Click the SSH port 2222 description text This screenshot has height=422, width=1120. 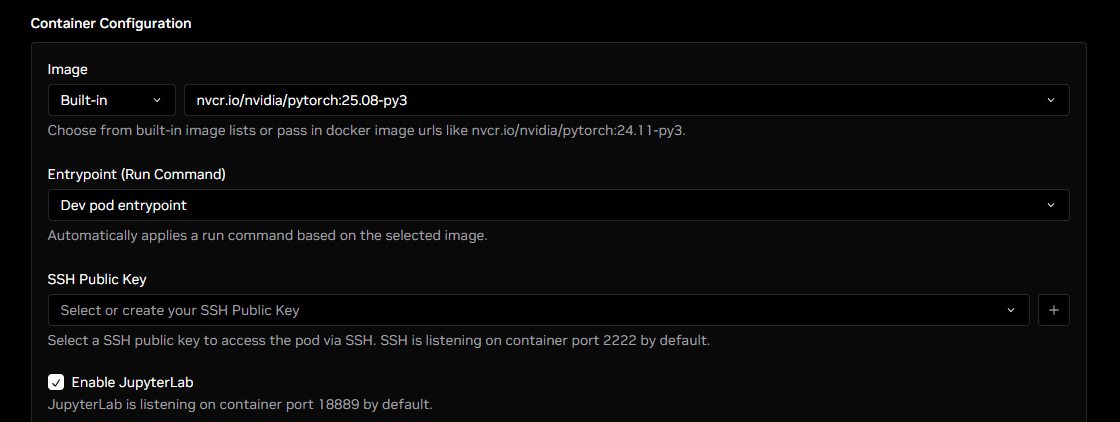378,341
